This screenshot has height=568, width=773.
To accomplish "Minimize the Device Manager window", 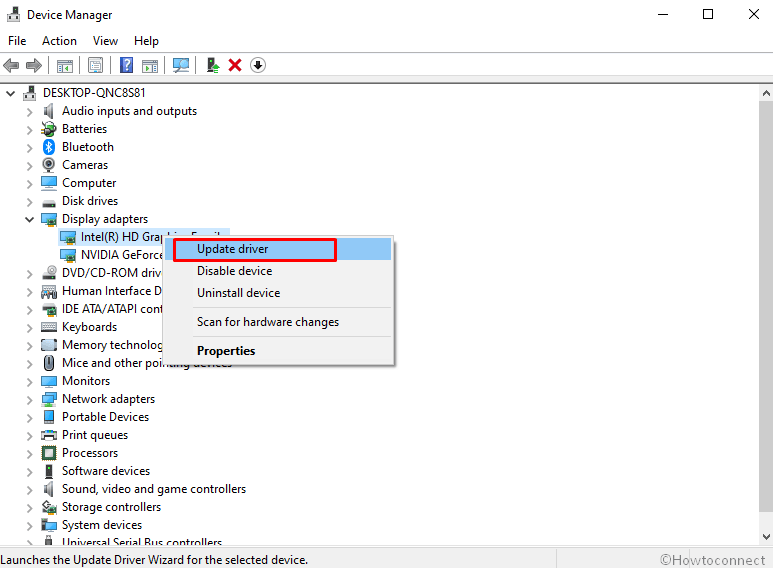I will pos(663,15).
